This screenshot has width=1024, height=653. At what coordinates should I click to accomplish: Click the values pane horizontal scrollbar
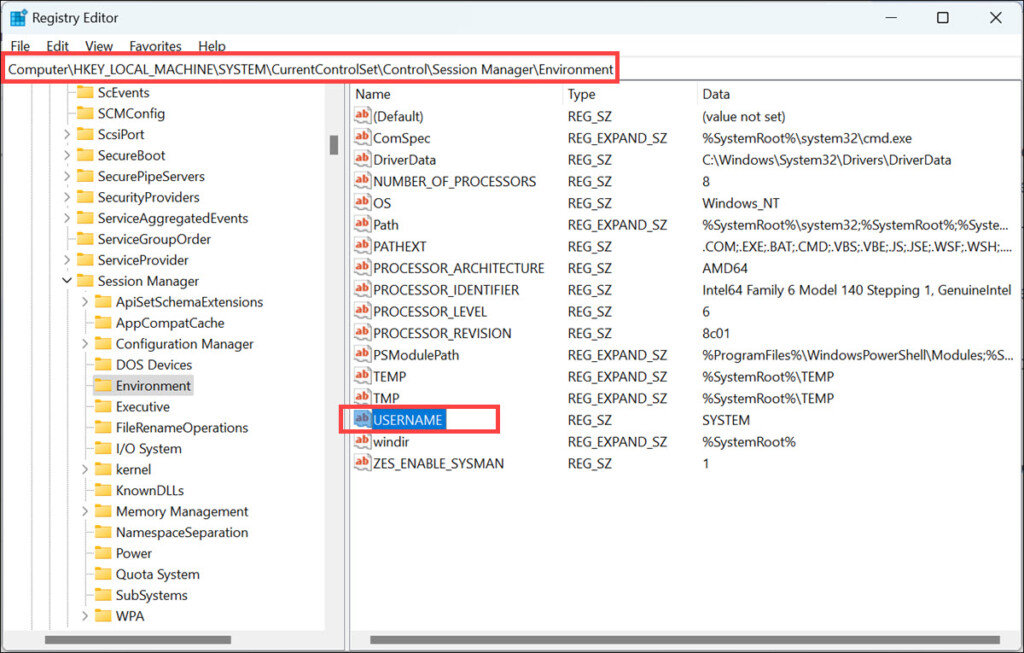600,639
